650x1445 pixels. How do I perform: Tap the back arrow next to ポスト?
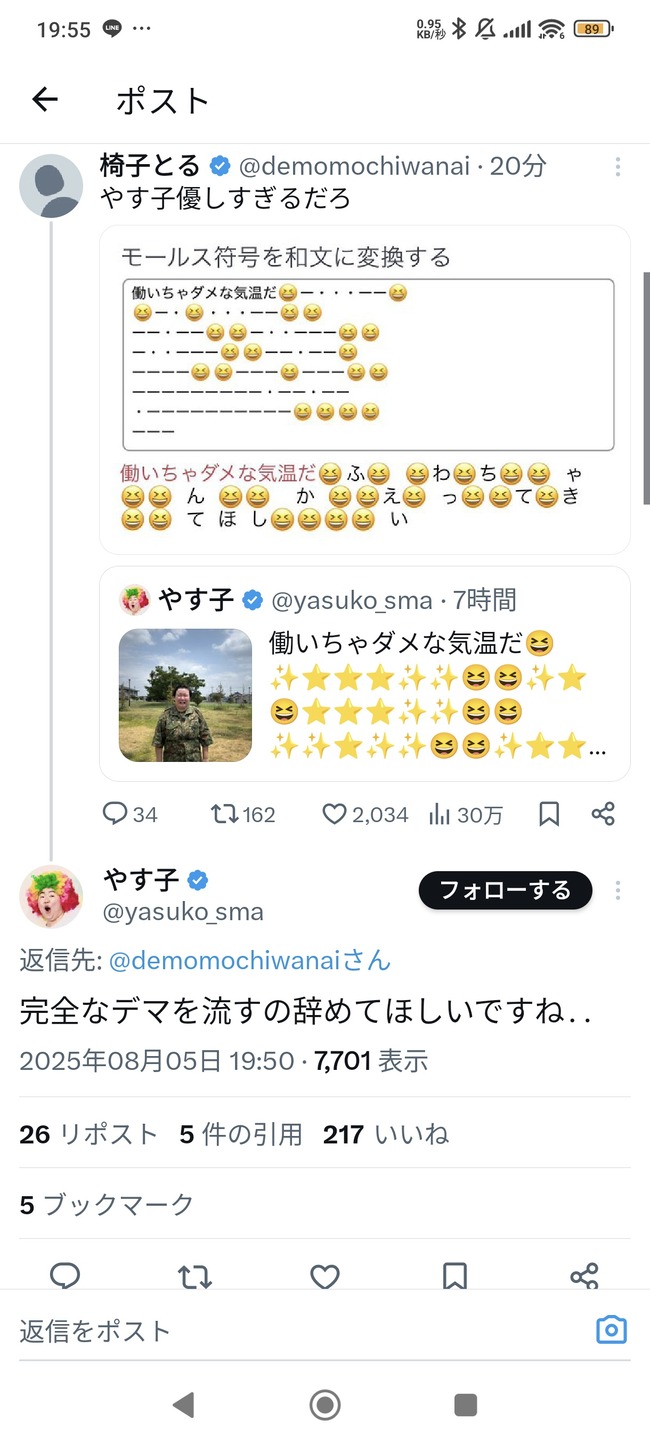[x=45, y=99]
